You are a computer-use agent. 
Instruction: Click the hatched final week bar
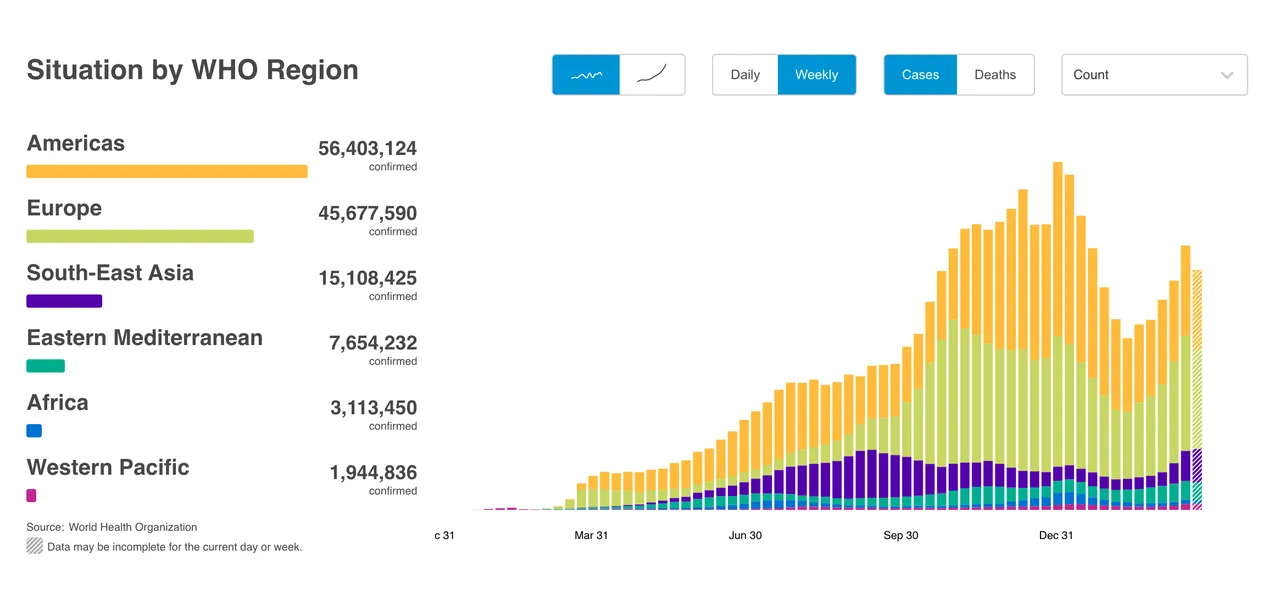[1197, 390]
